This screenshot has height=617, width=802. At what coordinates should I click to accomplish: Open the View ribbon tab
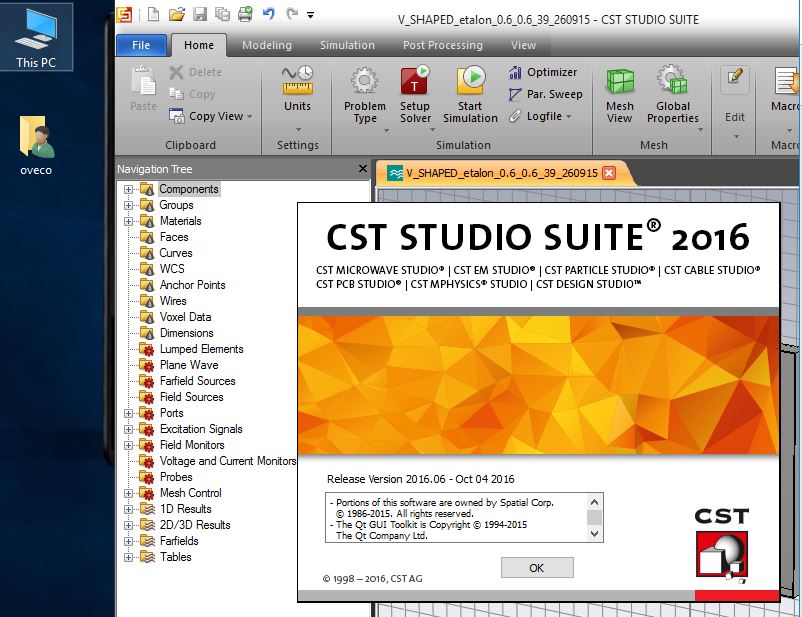click(523, 45)
